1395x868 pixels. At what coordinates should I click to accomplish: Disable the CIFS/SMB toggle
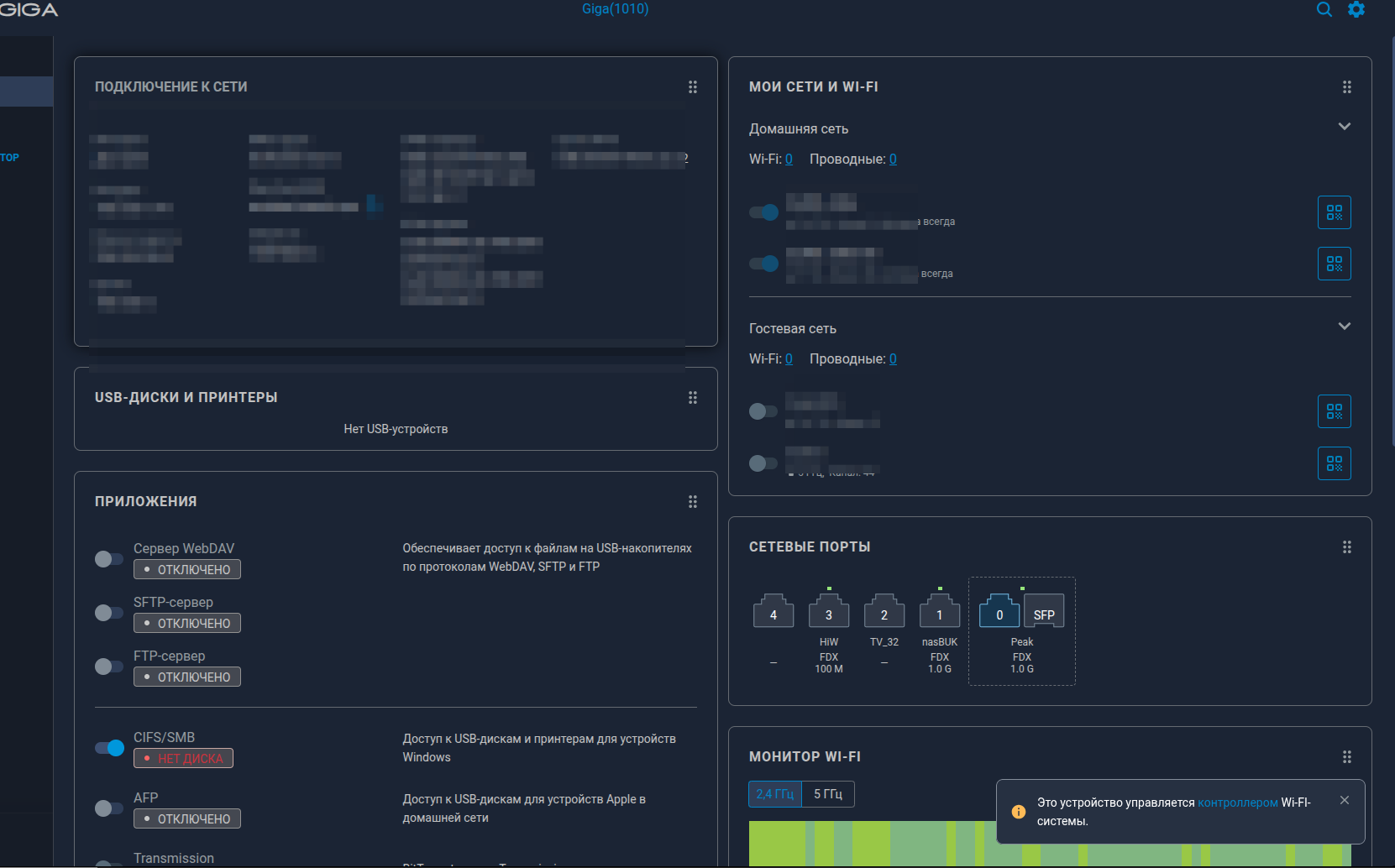click(109, 748)
